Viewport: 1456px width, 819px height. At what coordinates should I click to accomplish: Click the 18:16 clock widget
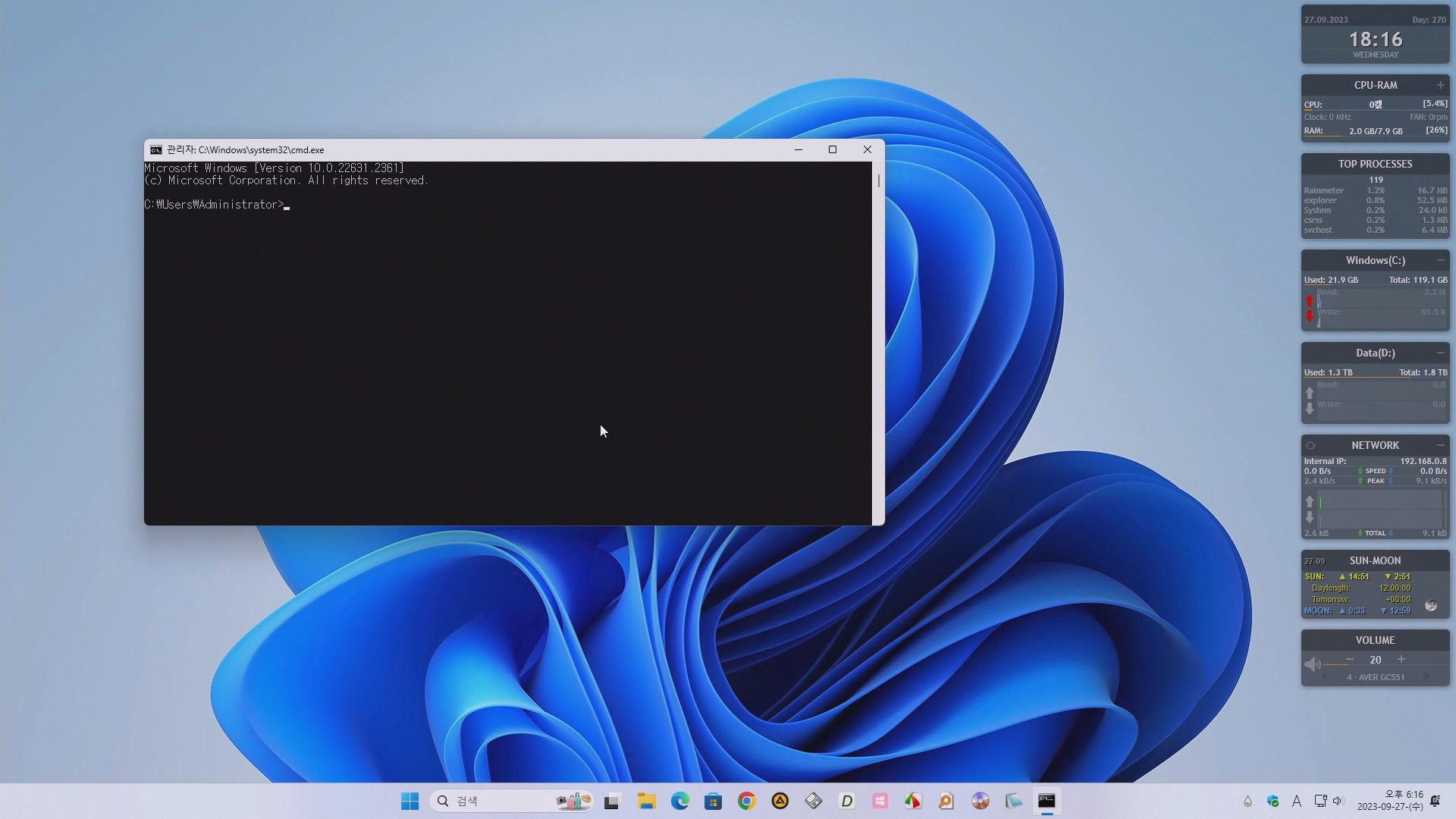pos(1376,39)
